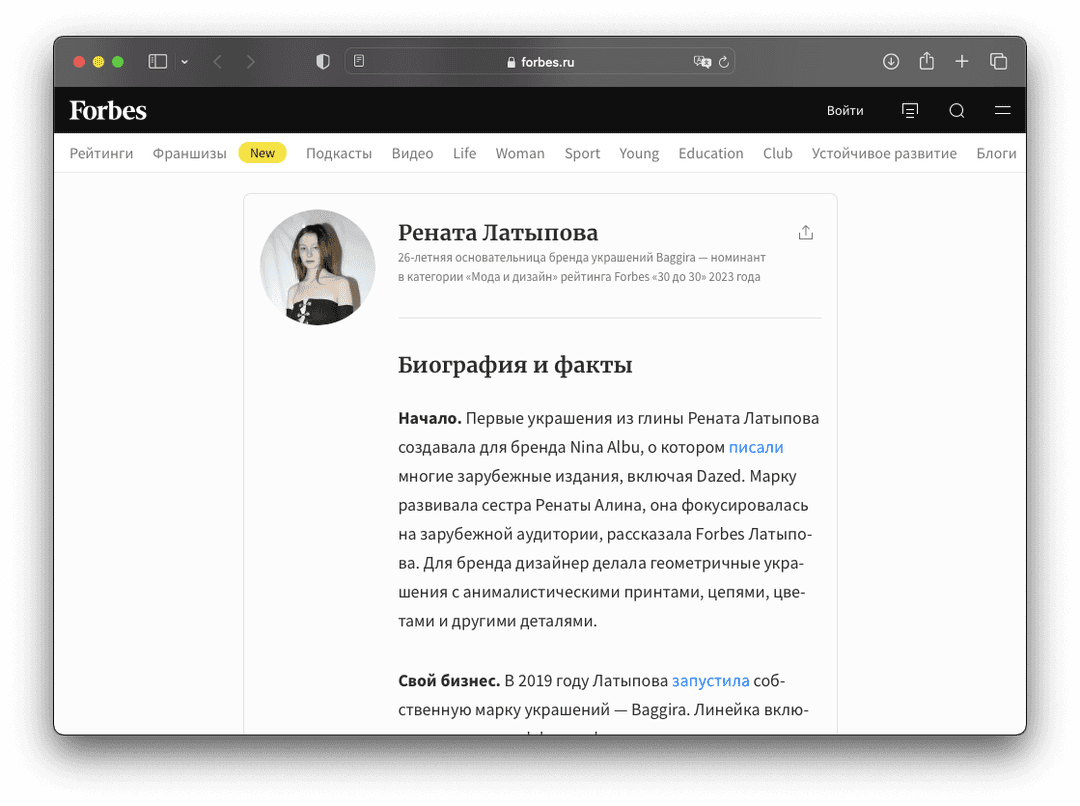Screen dimensions: 1080x806
Task: Open the Forbes news feed icon
Action: click(910, 111)
